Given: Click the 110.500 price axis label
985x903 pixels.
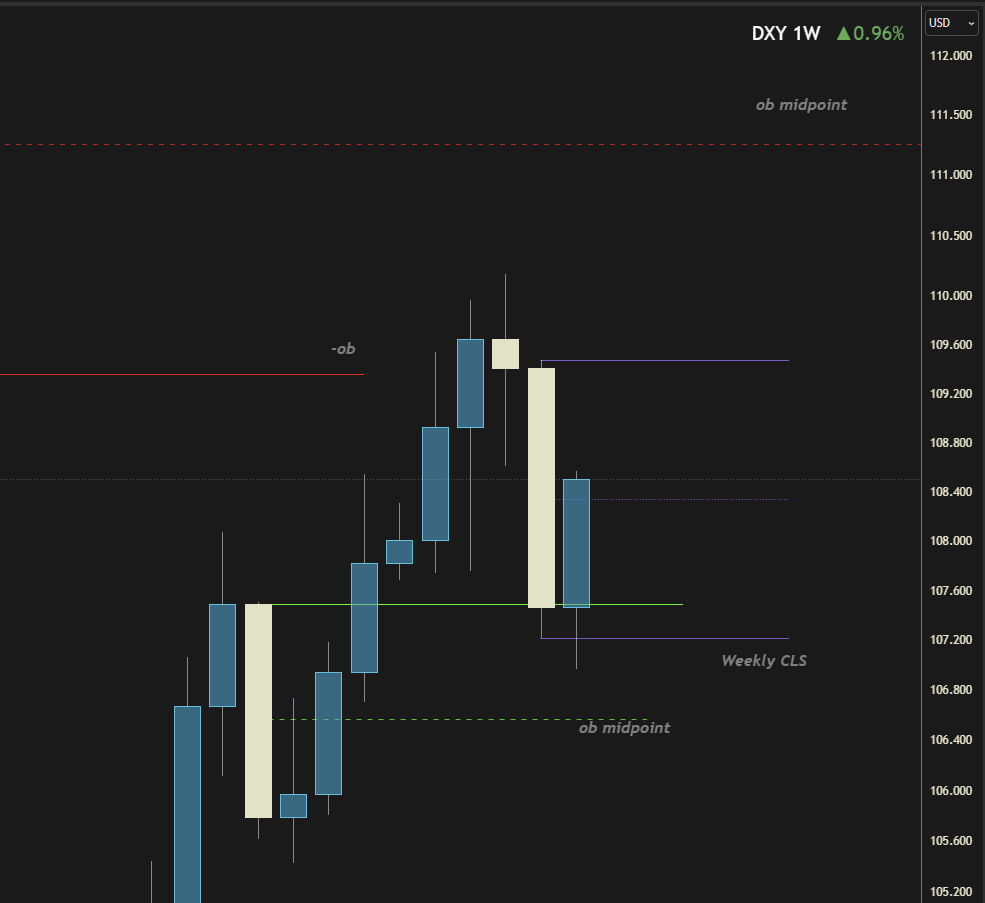Looking at the screenshot, I should click(x=950, y=236).
